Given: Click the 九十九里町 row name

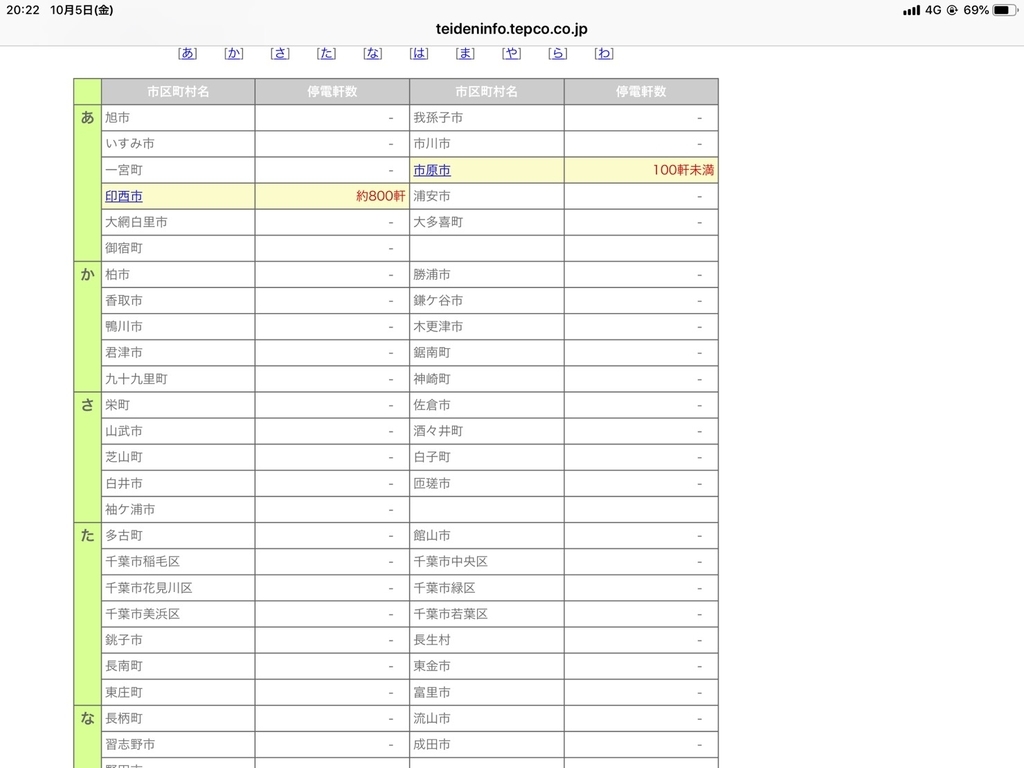Looking at the screenshot, I should point(136,379).
